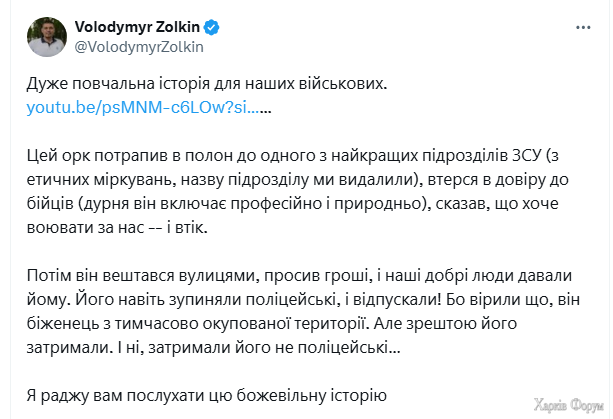Click the line starting 'біженець з тимчасово окупованої'
Screen dimensions: 613x419
(x=272, y=324)
